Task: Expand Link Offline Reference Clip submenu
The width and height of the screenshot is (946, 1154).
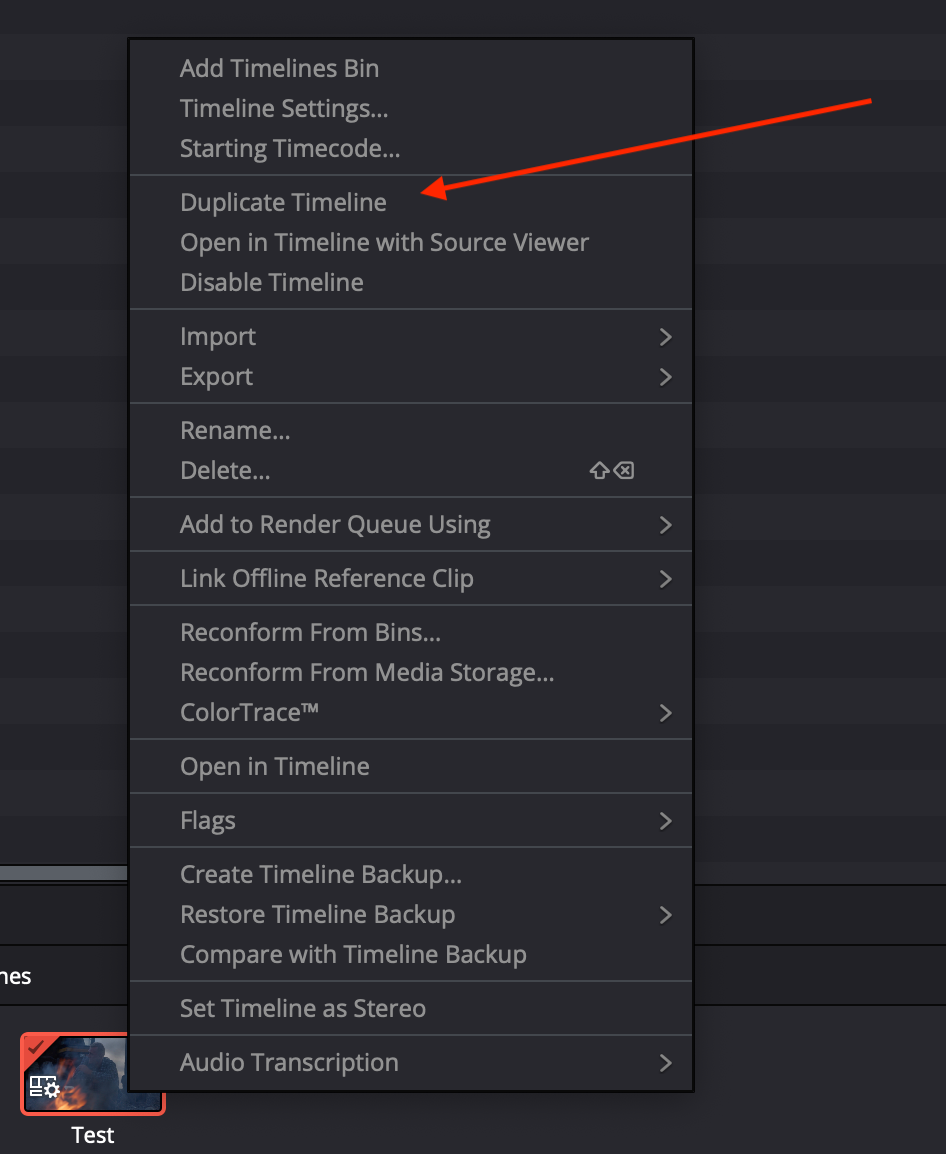Action: [x=411, y=578]
